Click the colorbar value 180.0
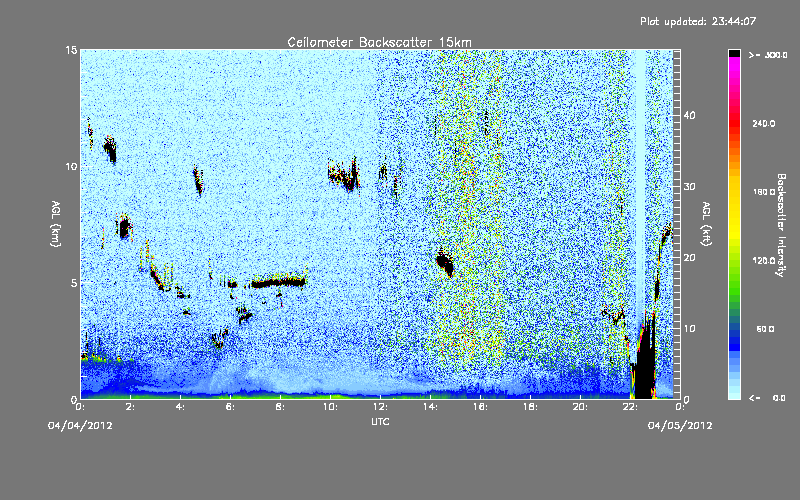 [764, 192]
